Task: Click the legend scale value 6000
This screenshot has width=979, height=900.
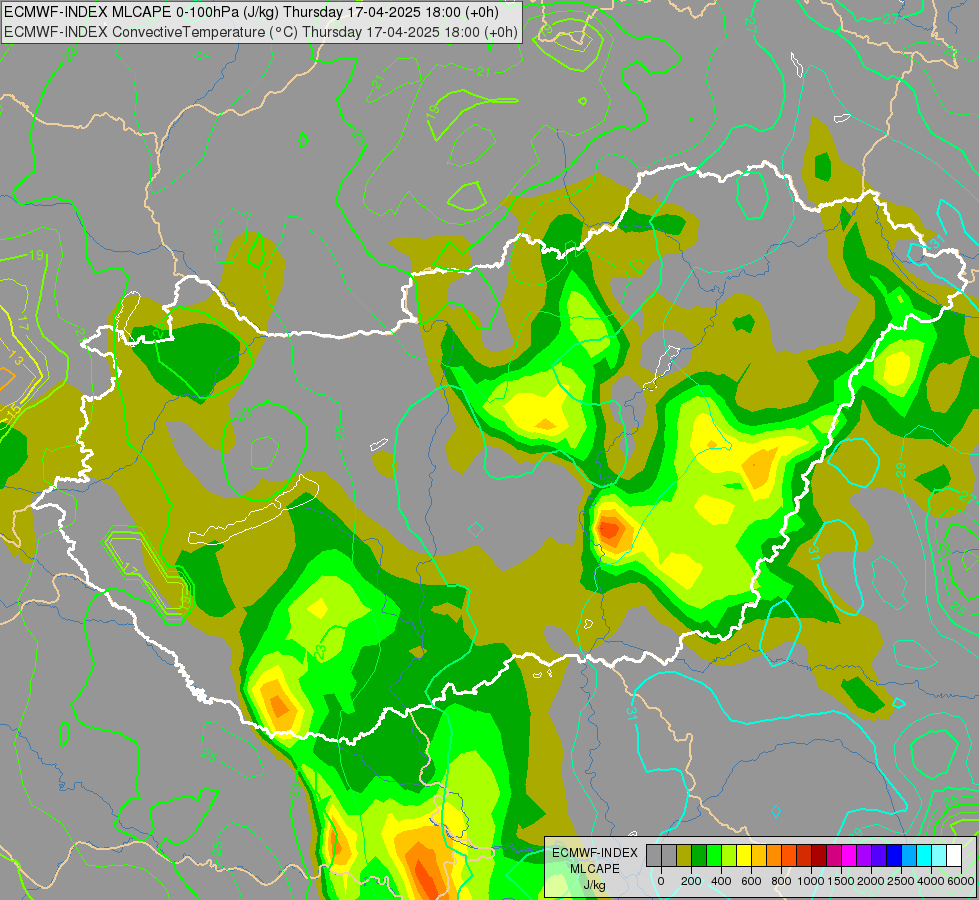Action: pyautogui.click(x=962, y=881)
